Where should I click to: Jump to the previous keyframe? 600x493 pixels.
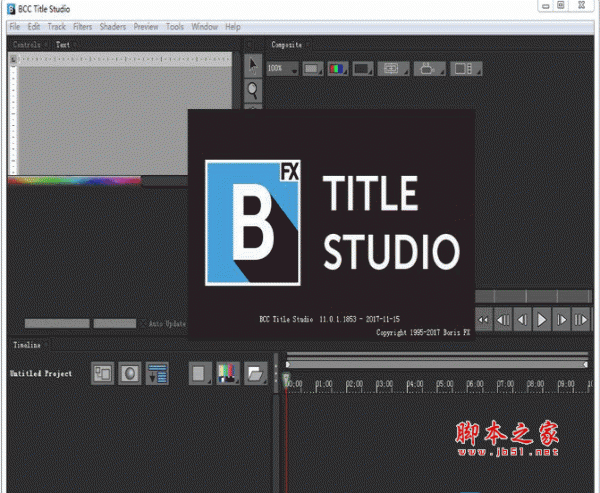tap(503, 320)
